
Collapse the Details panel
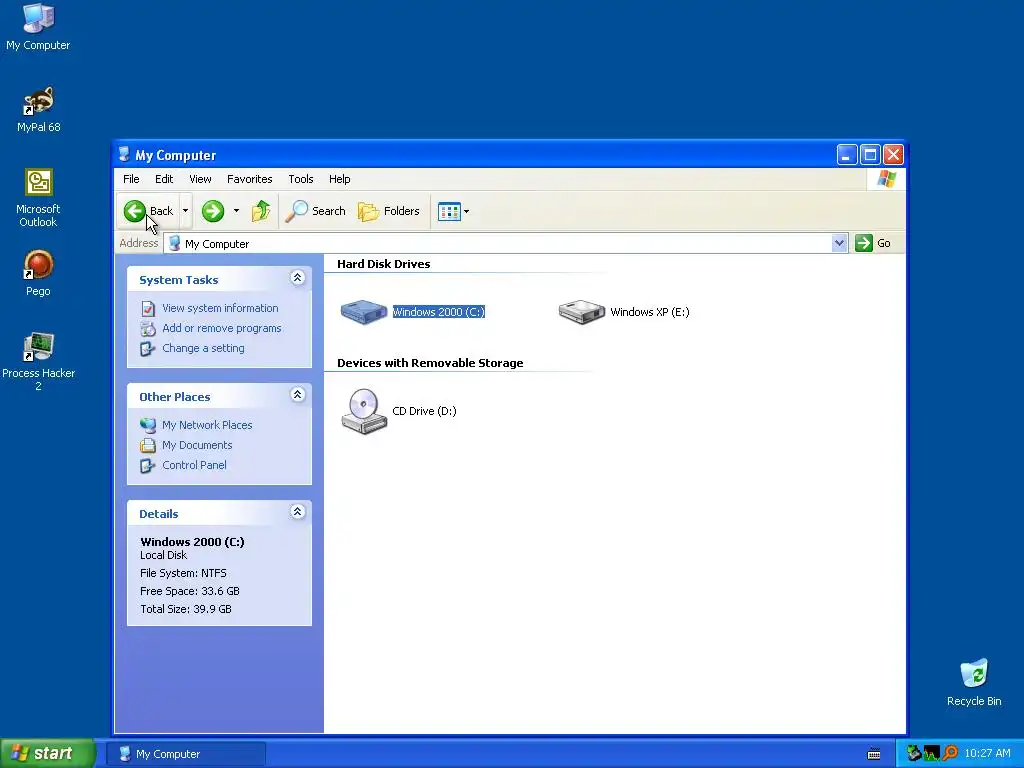pyautogui.click(x=297, y=512)
